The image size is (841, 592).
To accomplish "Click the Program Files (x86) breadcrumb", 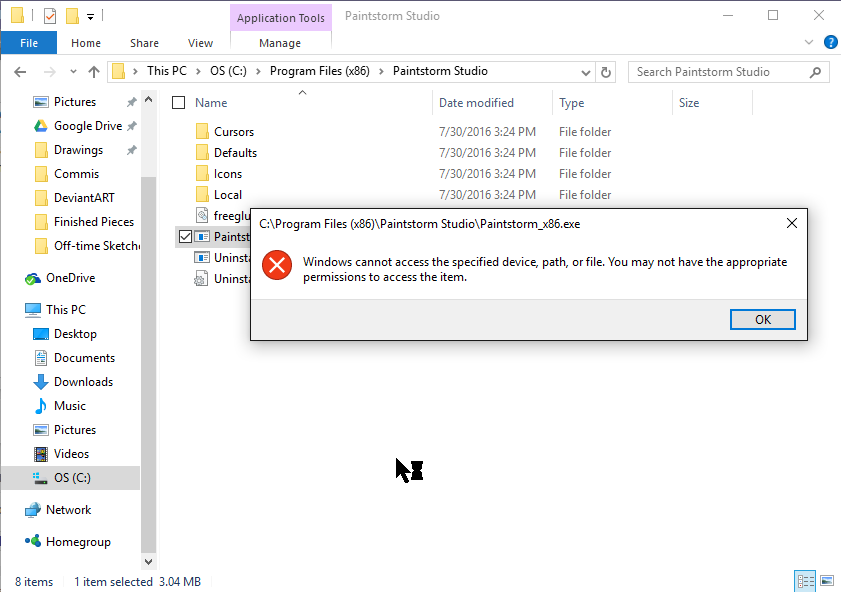I will tap(320, 71).
